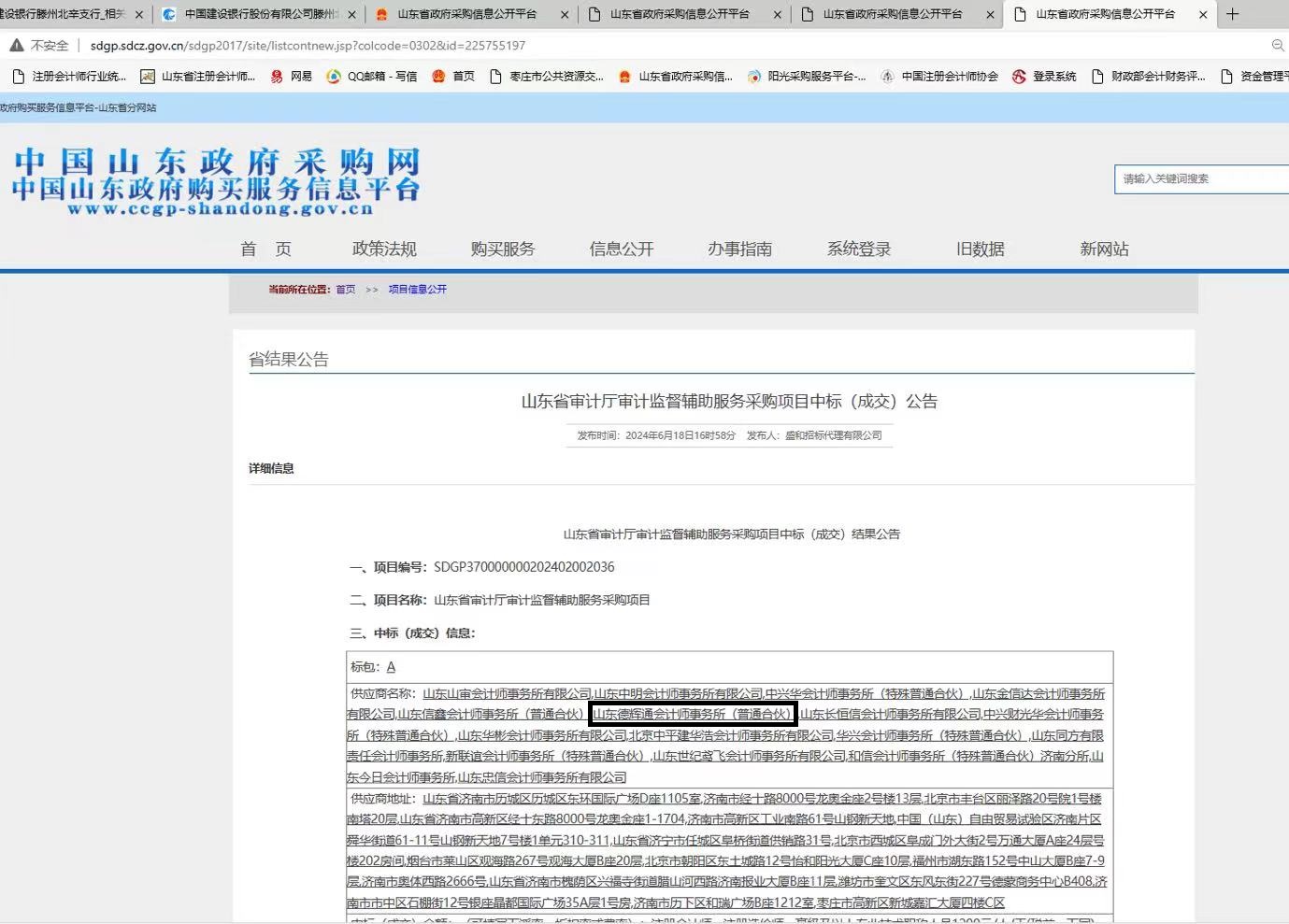The image size is (1289, 924).
Task: Select 信息公开 in the navigation menu
Action: point(621,249)
